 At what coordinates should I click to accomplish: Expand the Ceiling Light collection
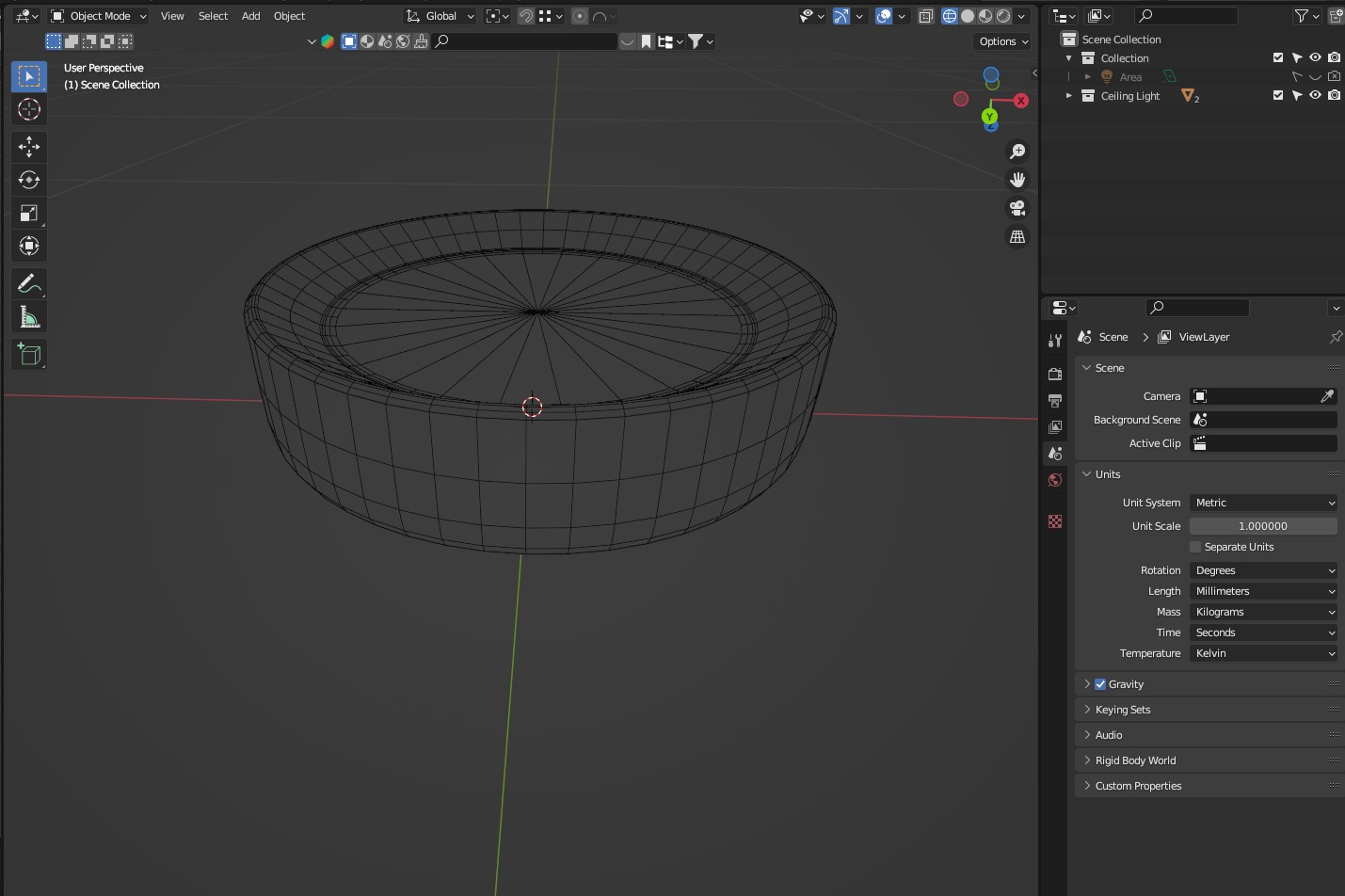[1069, 96]
